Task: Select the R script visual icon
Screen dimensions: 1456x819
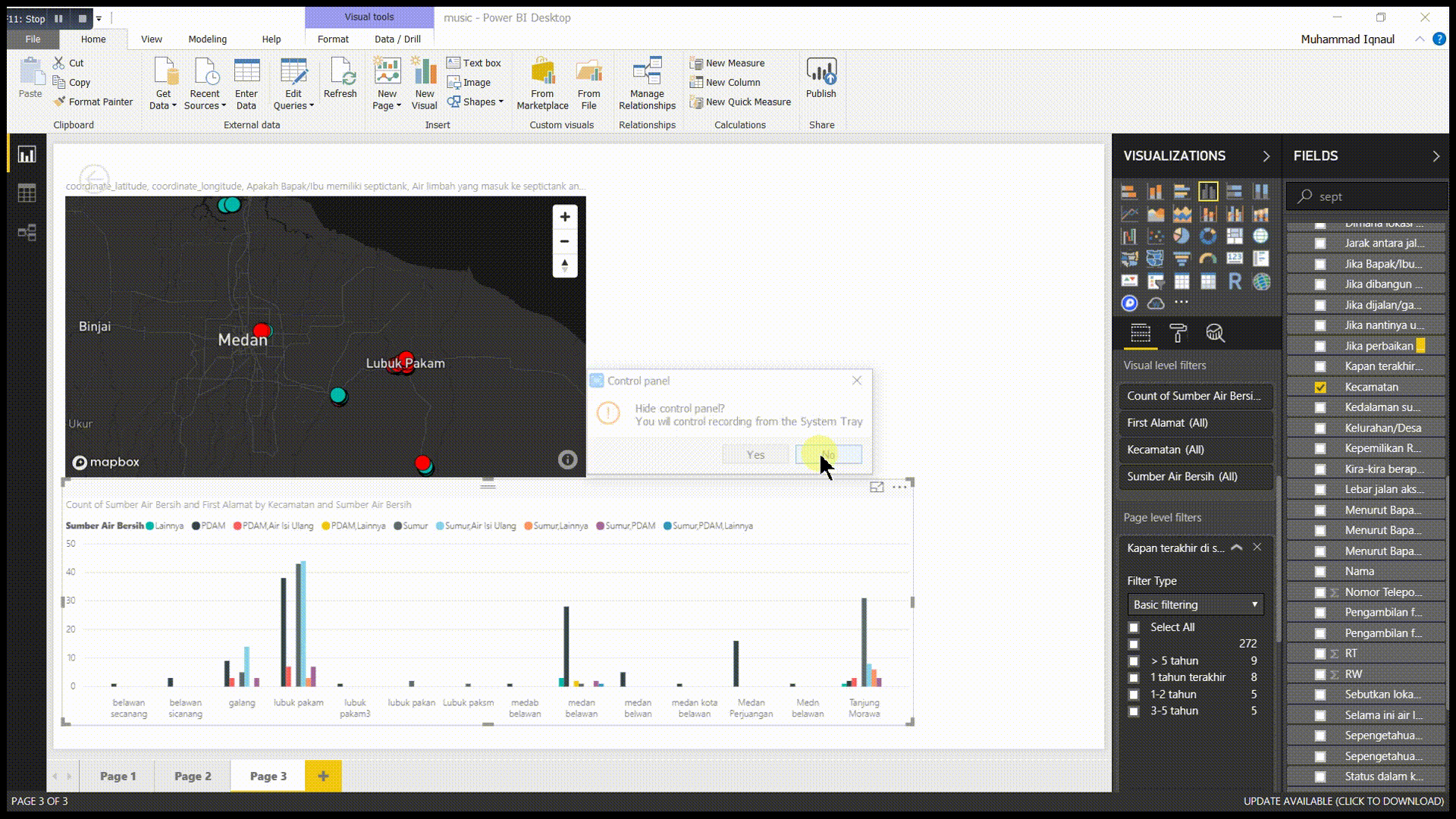Action: click(1235, 282)
